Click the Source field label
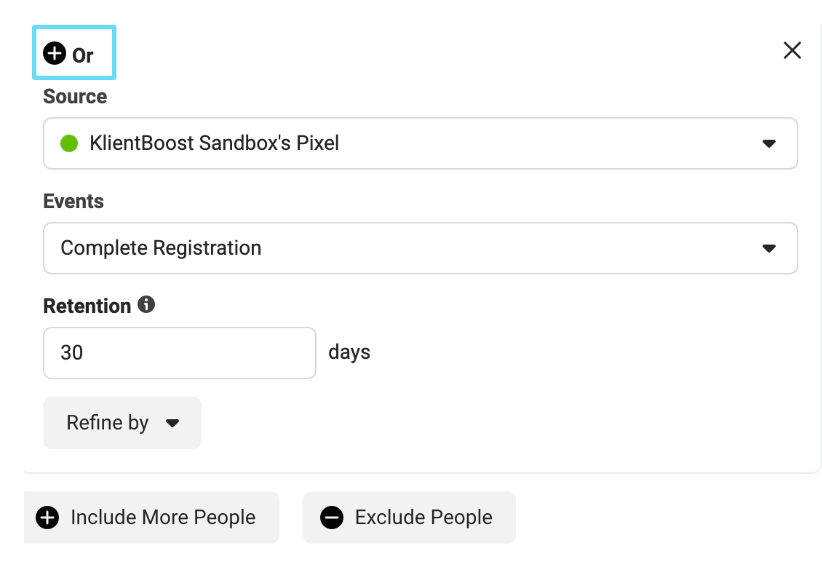Viewport: 822px width, 561px height. coord(75,97)
